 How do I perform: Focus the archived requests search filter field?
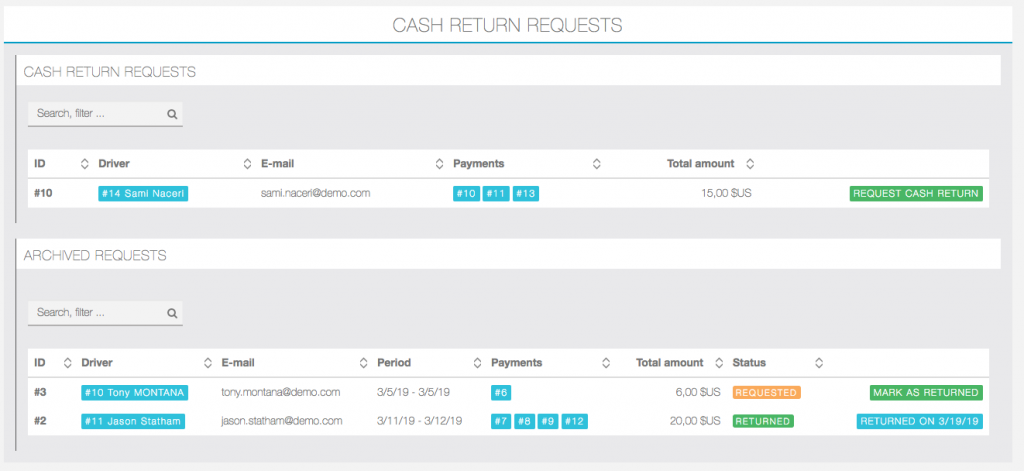coord(95,313)
